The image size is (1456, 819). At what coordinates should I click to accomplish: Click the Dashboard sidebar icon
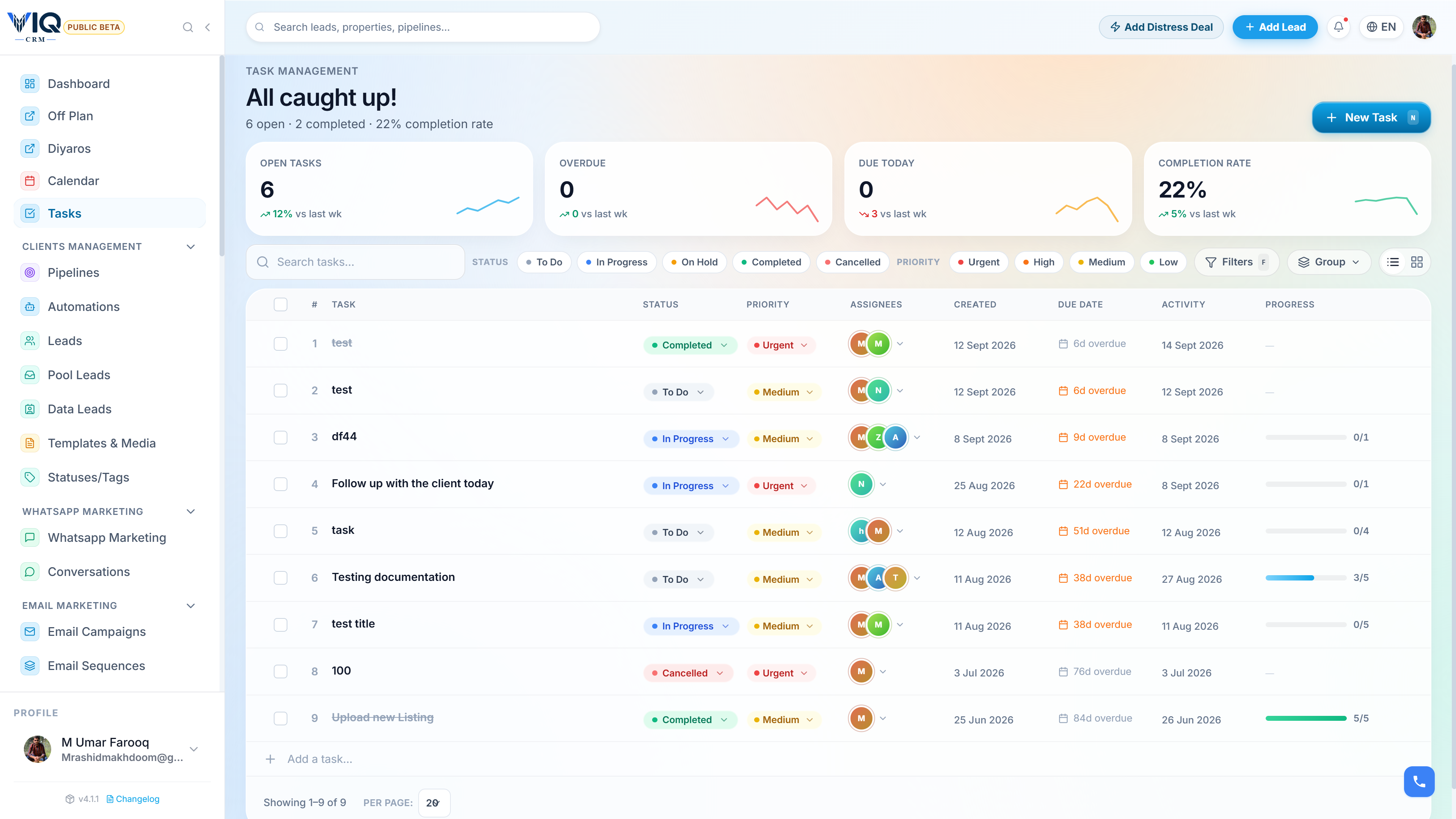(x=30, y=84)
